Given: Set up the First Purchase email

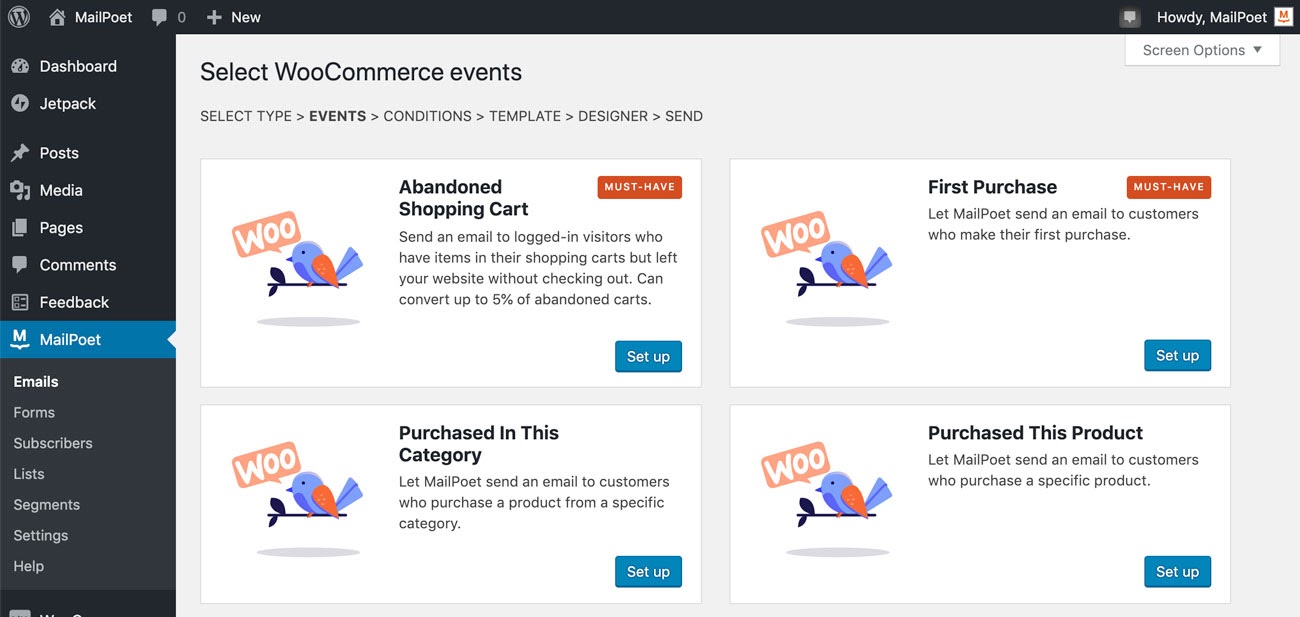Looking at the screenshot, I should [1177, 355].
